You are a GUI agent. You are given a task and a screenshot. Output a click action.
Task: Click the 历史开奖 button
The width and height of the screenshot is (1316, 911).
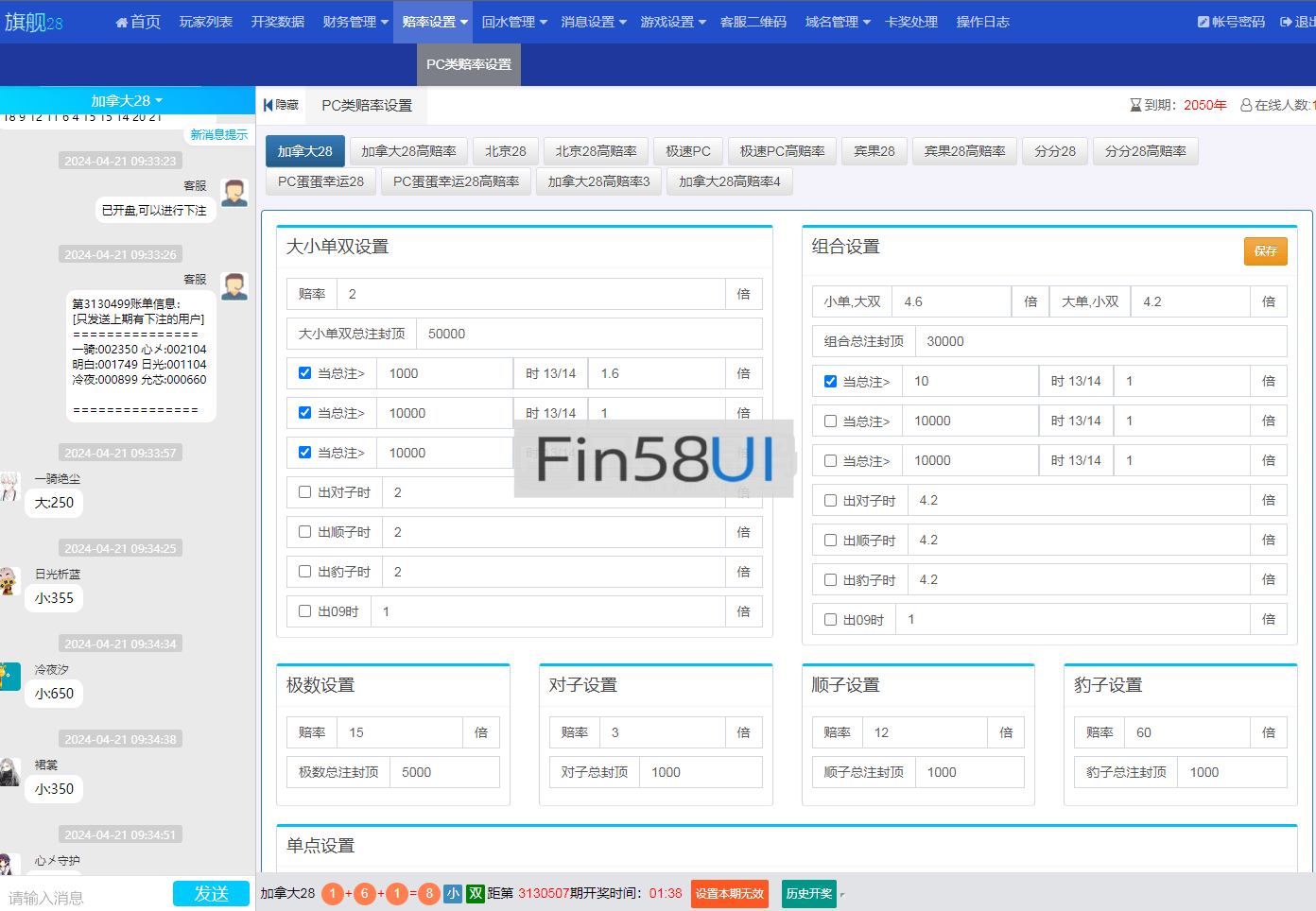pyautogui.click(x=808, y=892)
